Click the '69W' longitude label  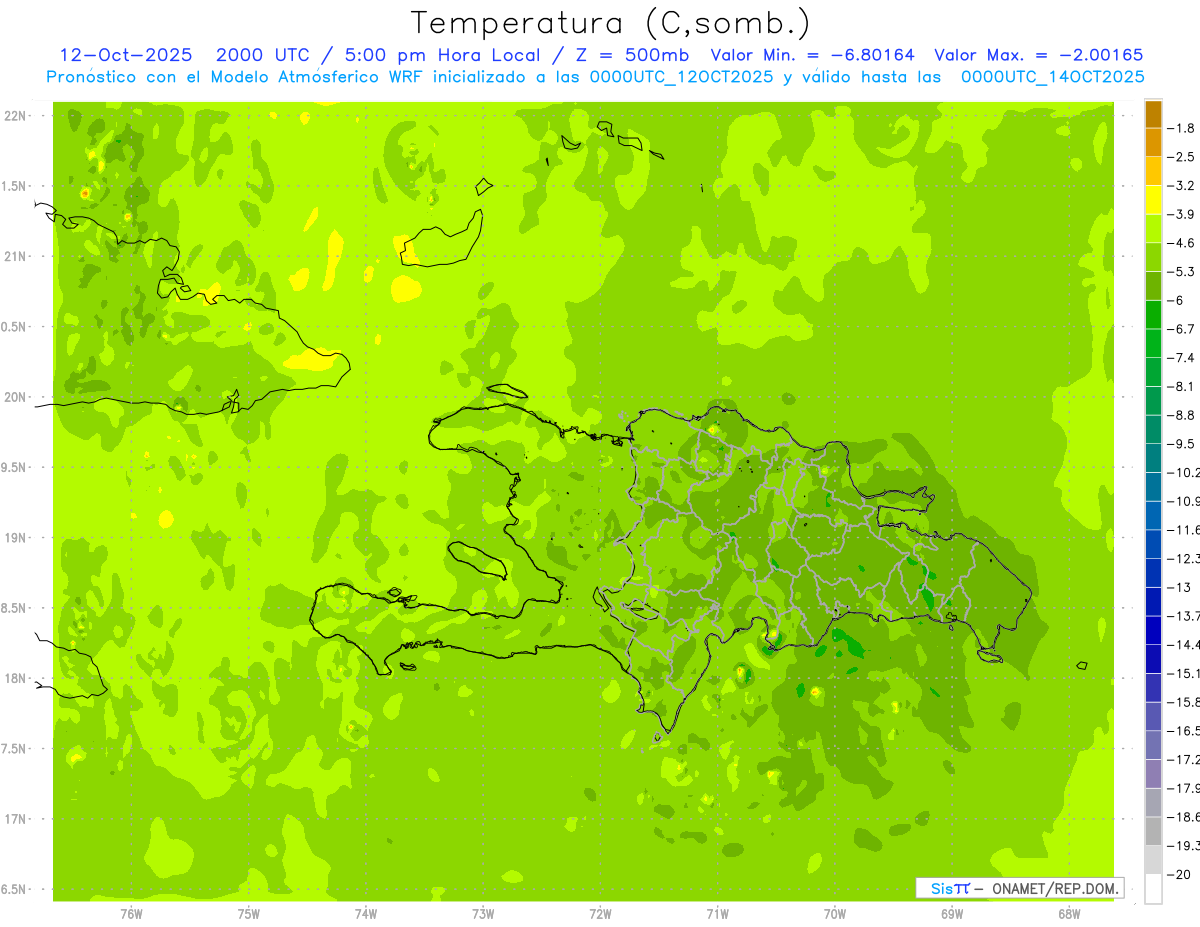pyautogui.click(x=951, y=913)
